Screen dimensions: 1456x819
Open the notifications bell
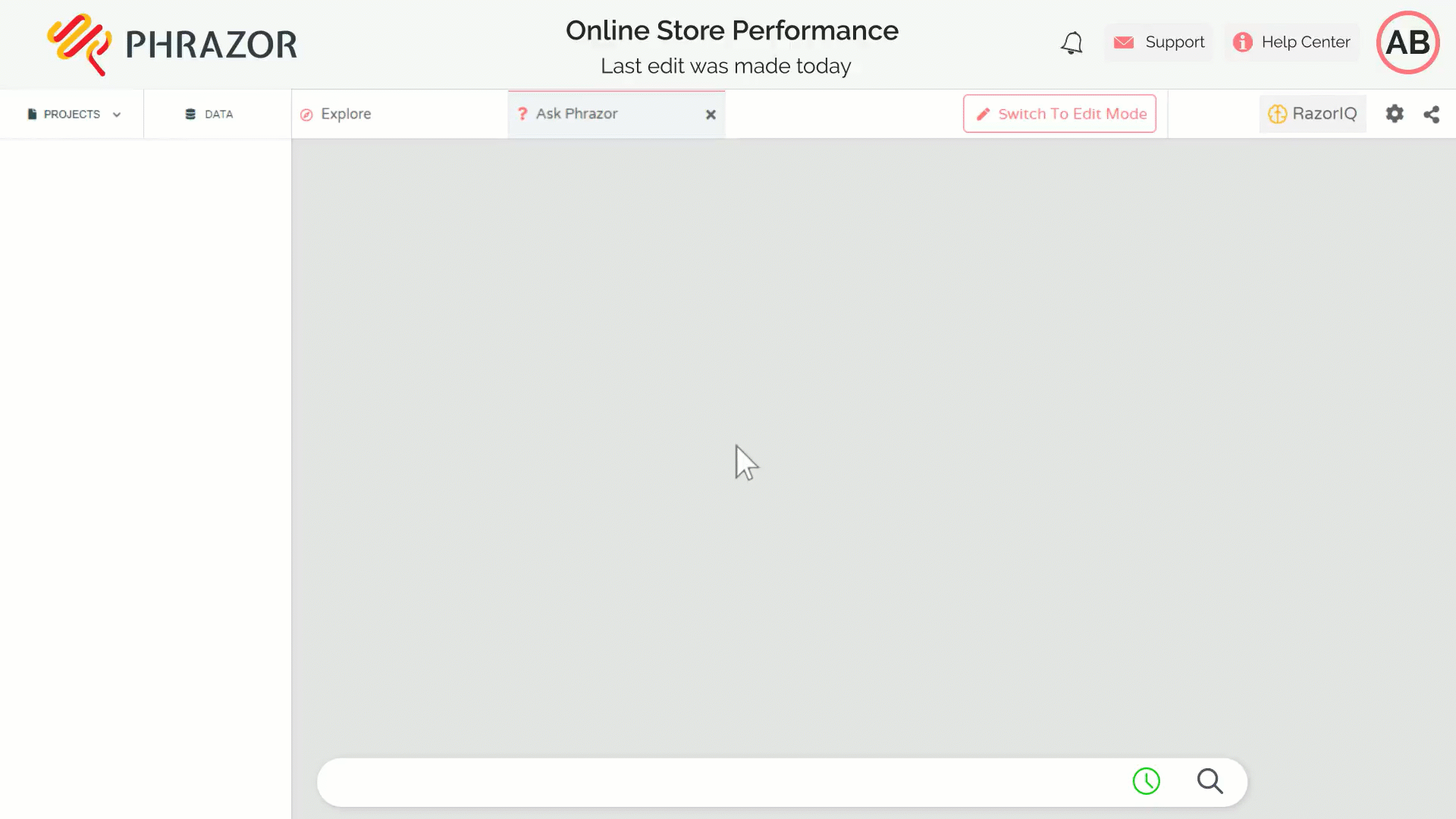1072,43
